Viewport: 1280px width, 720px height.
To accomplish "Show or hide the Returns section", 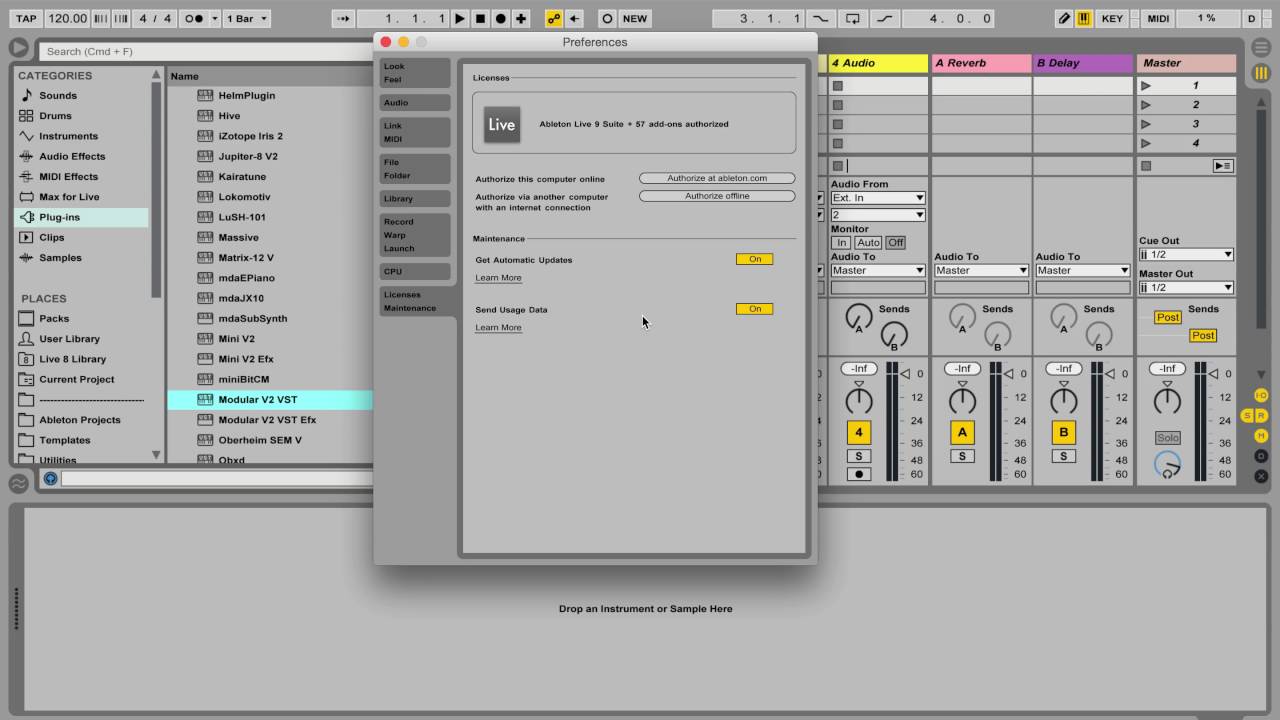I will [1262, 416].
